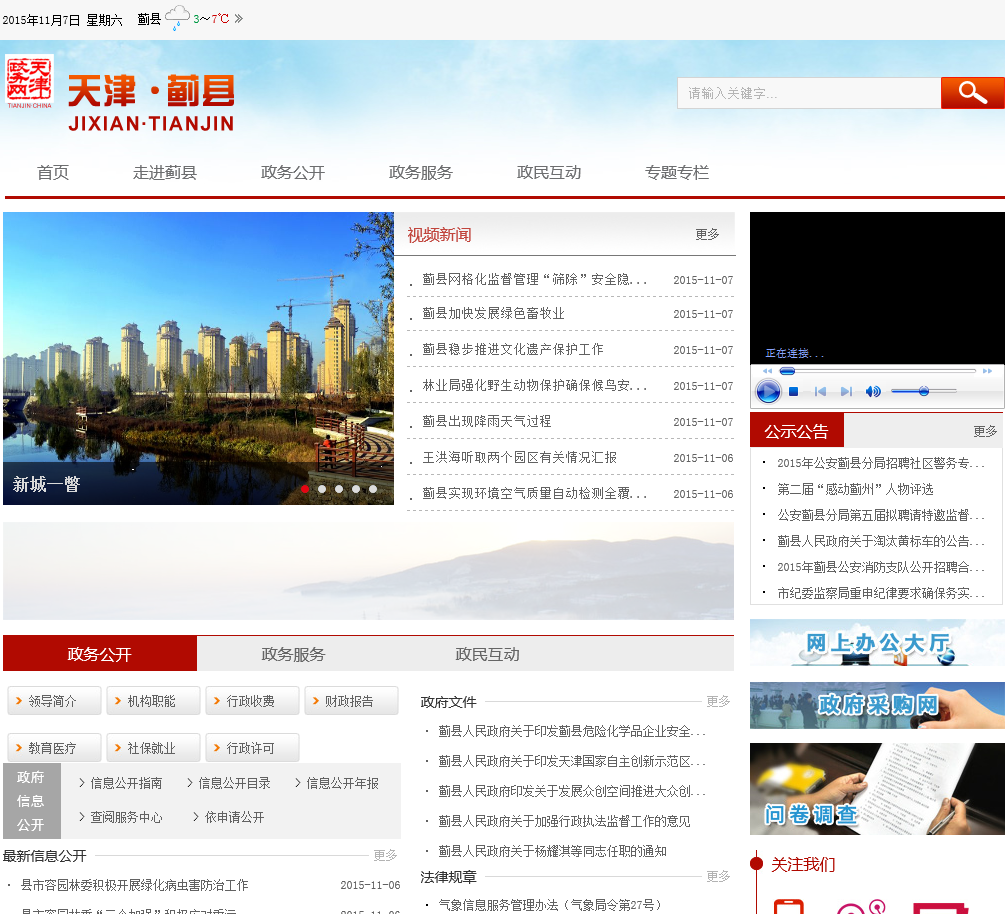The width and height of the screenshot is (1005, 914).
Task: Open the 问卷调查 banner
Action: (x=877, y=789)
